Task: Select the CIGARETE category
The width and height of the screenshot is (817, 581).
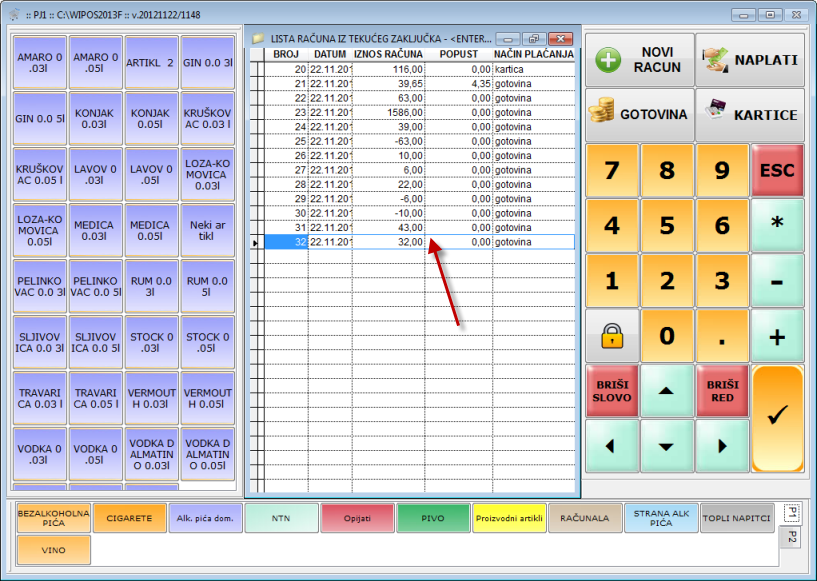Action: tap(129, 518)
